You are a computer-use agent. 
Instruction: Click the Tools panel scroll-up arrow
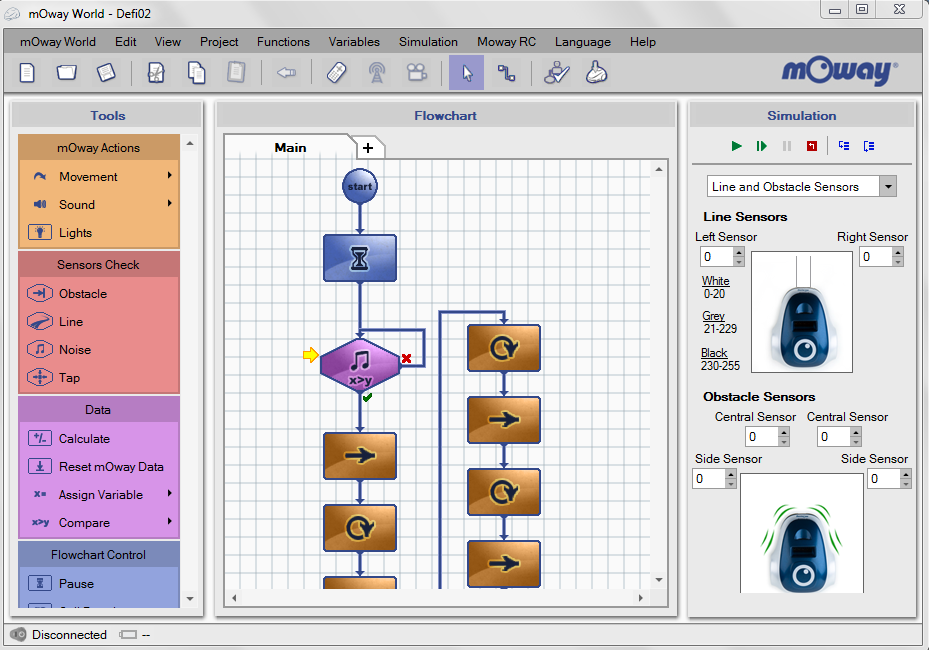click(190, 143)
